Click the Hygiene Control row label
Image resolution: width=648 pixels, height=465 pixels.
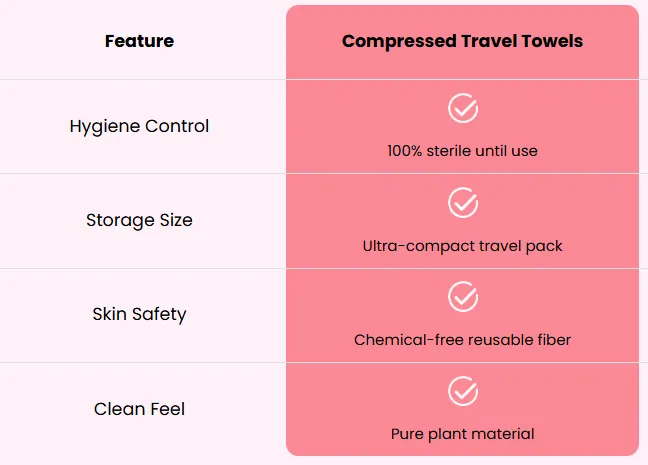pyautogui.click(x=139, y=126)
